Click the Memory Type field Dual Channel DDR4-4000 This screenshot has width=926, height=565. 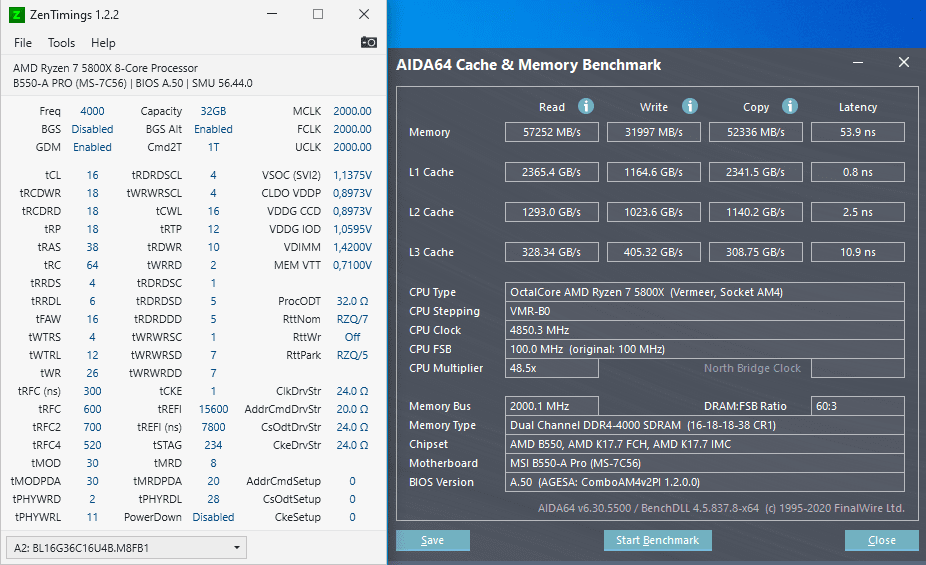pos(705,425)
